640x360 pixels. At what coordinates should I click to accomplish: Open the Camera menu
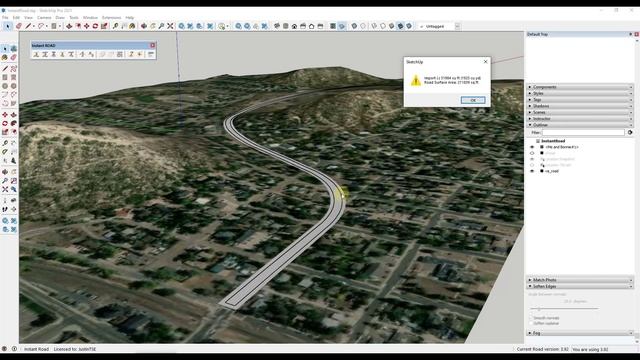coord(44,18)
